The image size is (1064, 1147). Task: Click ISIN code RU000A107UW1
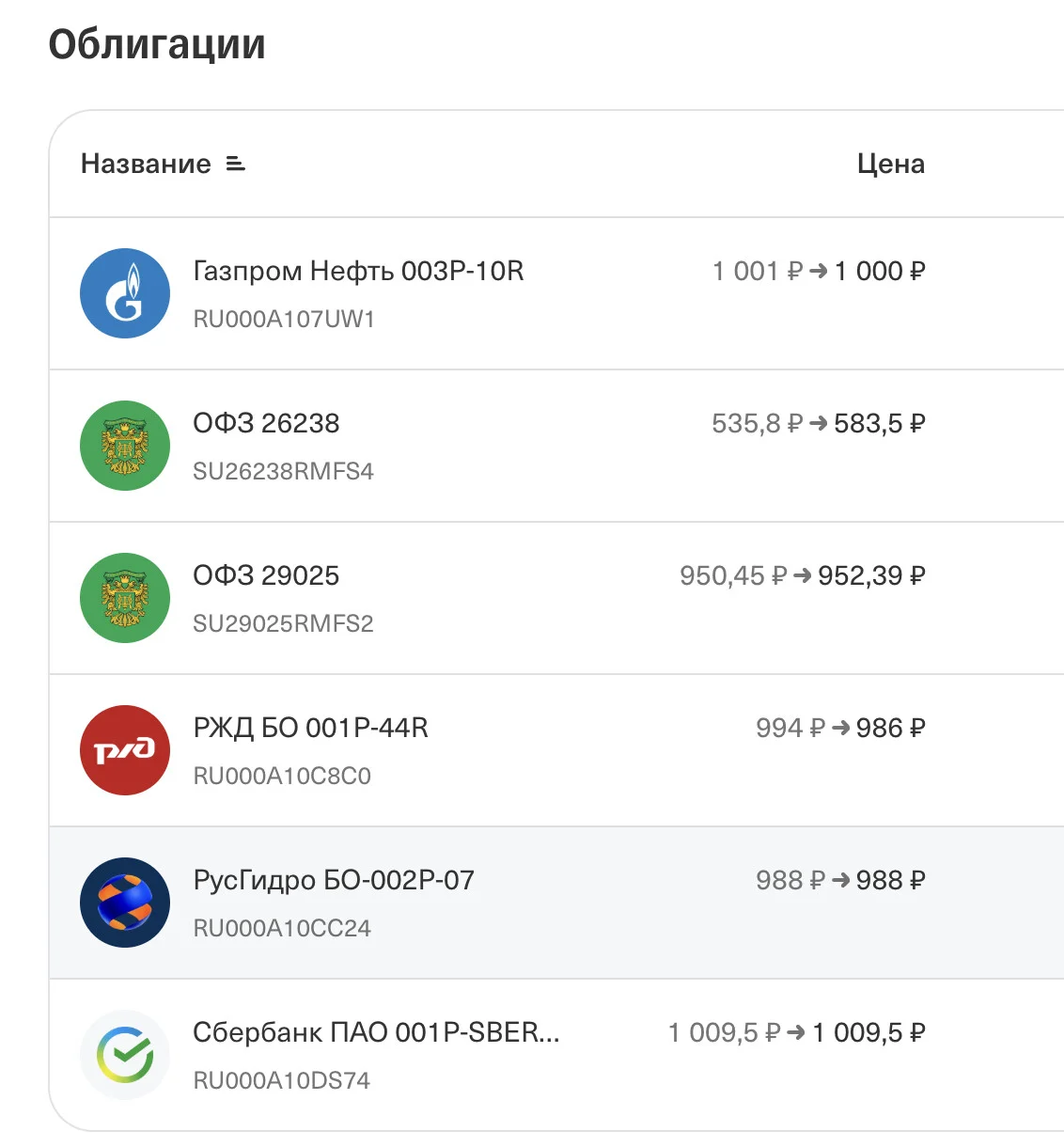284,320
